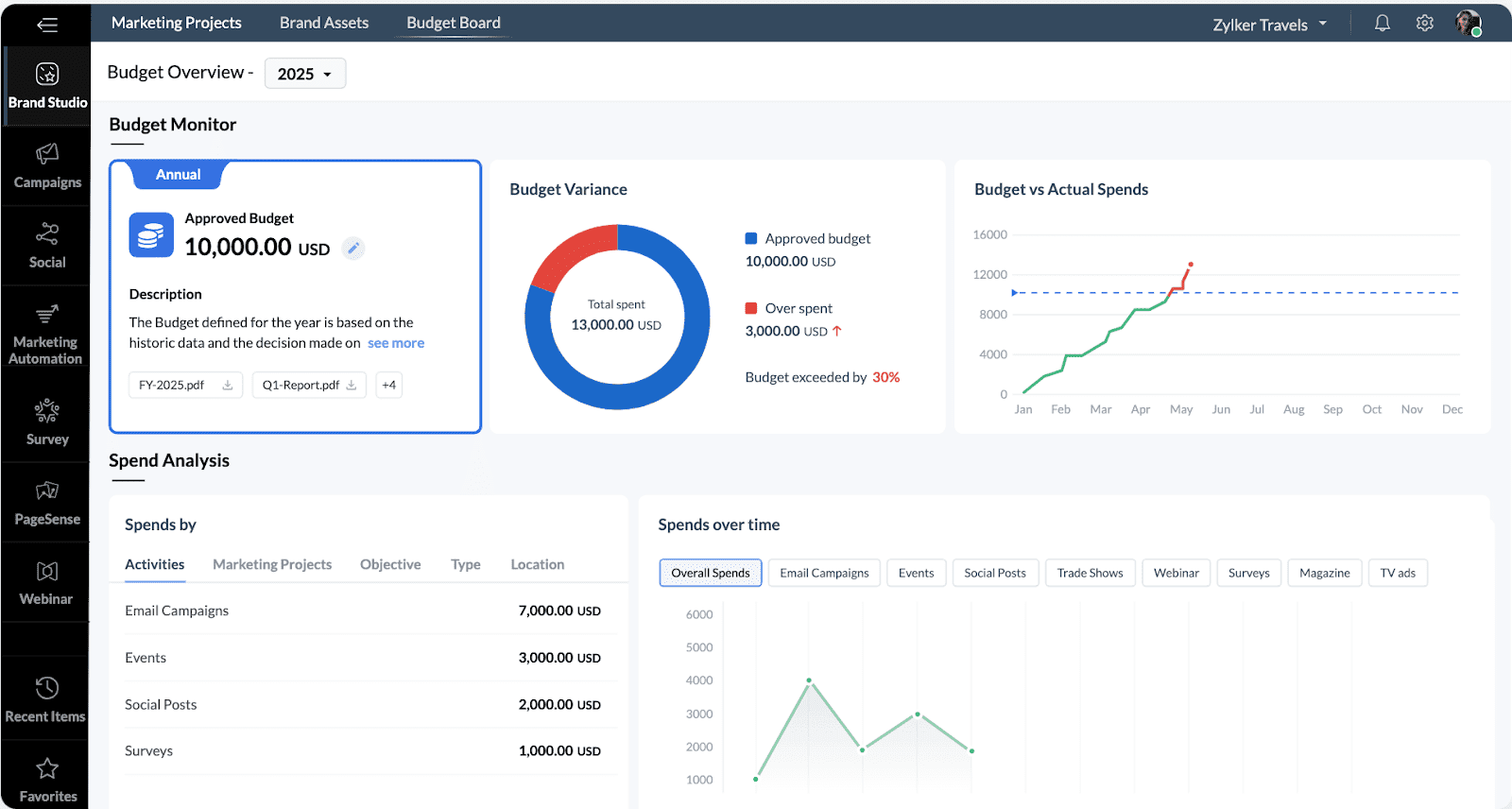The height and width of the screenshot is (809, 1512).
Task: Open Marketing Automation in sidebar
Action: pyautogui.click(x=45, y=334)
